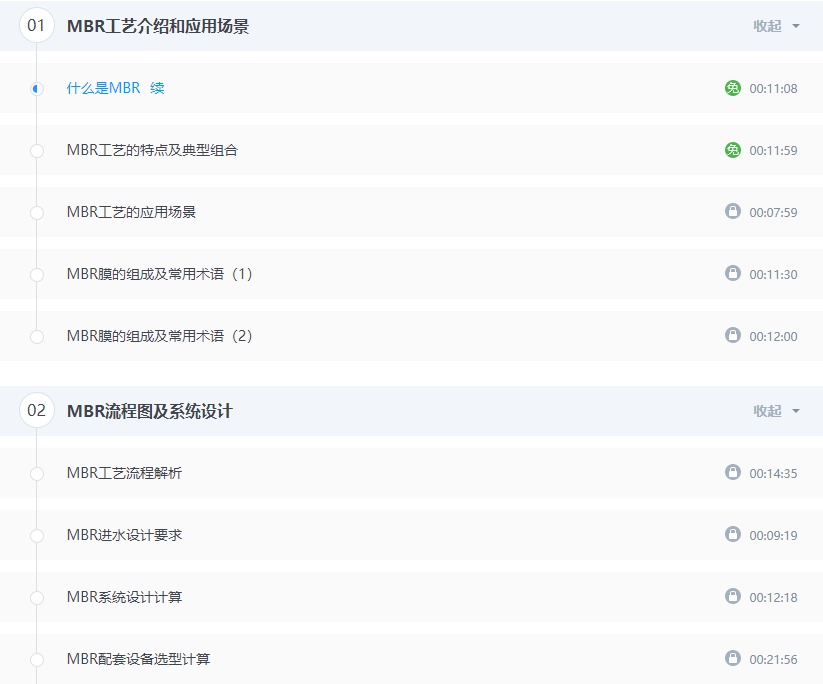This screenshot has width=823, height=684.
Task: Click the duration 00:12:00
Action: tap(773, 336)
